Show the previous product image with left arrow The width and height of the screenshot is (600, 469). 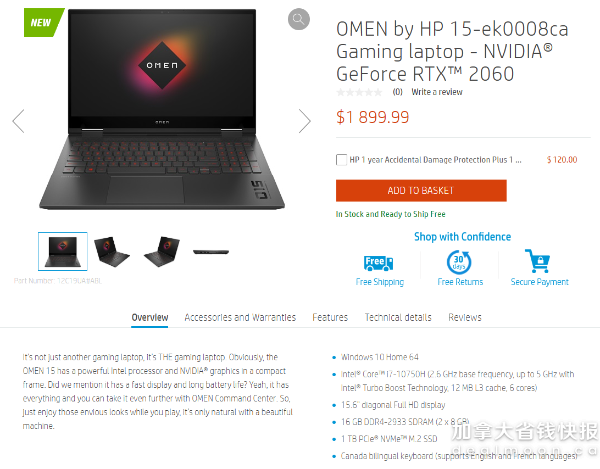click(x=18, y=121)
